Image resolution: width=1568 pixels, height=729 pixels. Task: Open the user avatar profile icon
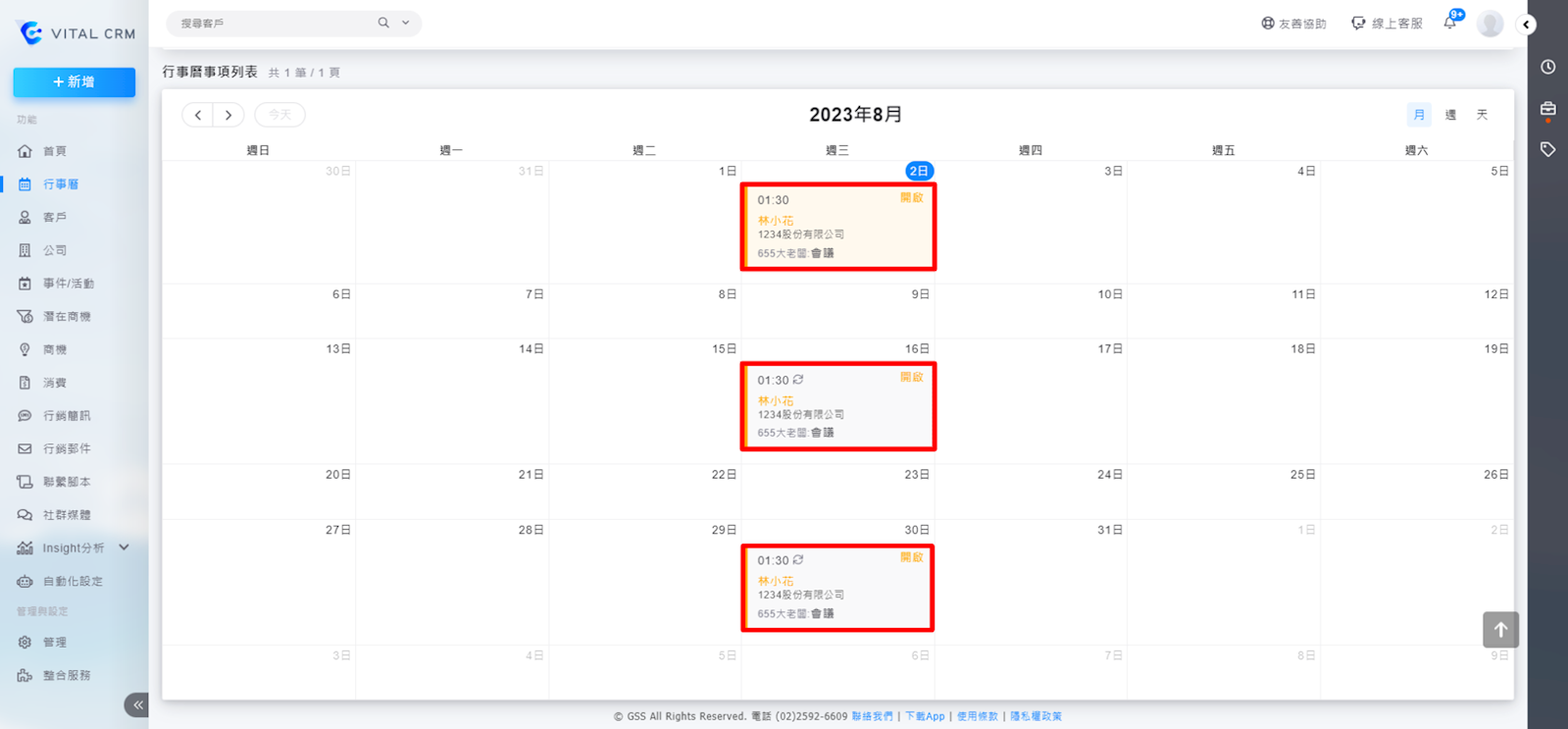[1490, 24]
